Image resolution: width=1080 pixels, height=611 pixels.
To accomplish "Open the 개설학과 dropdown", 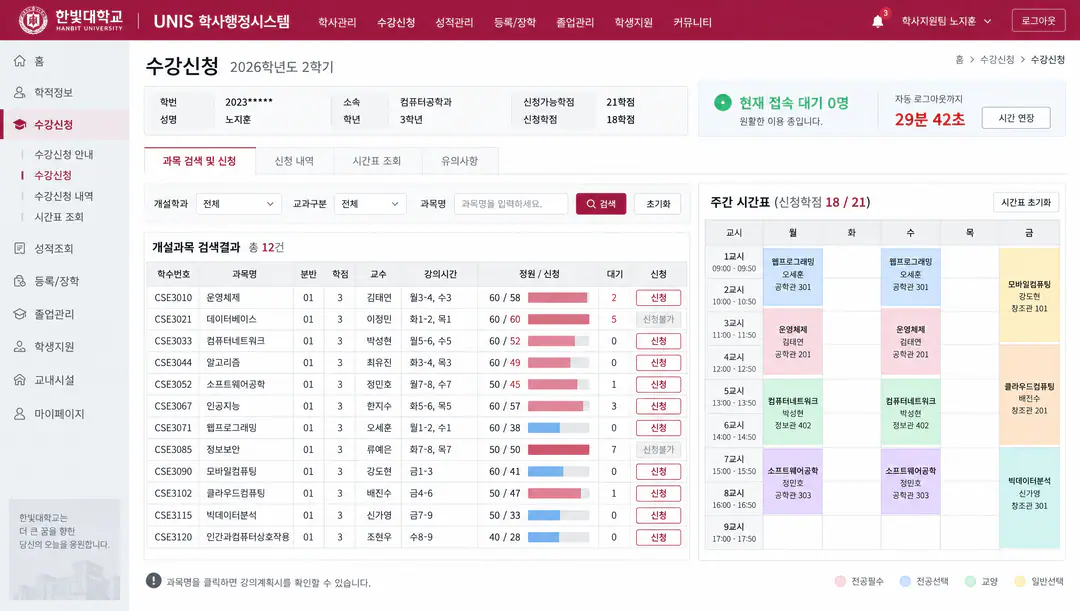I will pyautogui.click(x=238, y=204).
